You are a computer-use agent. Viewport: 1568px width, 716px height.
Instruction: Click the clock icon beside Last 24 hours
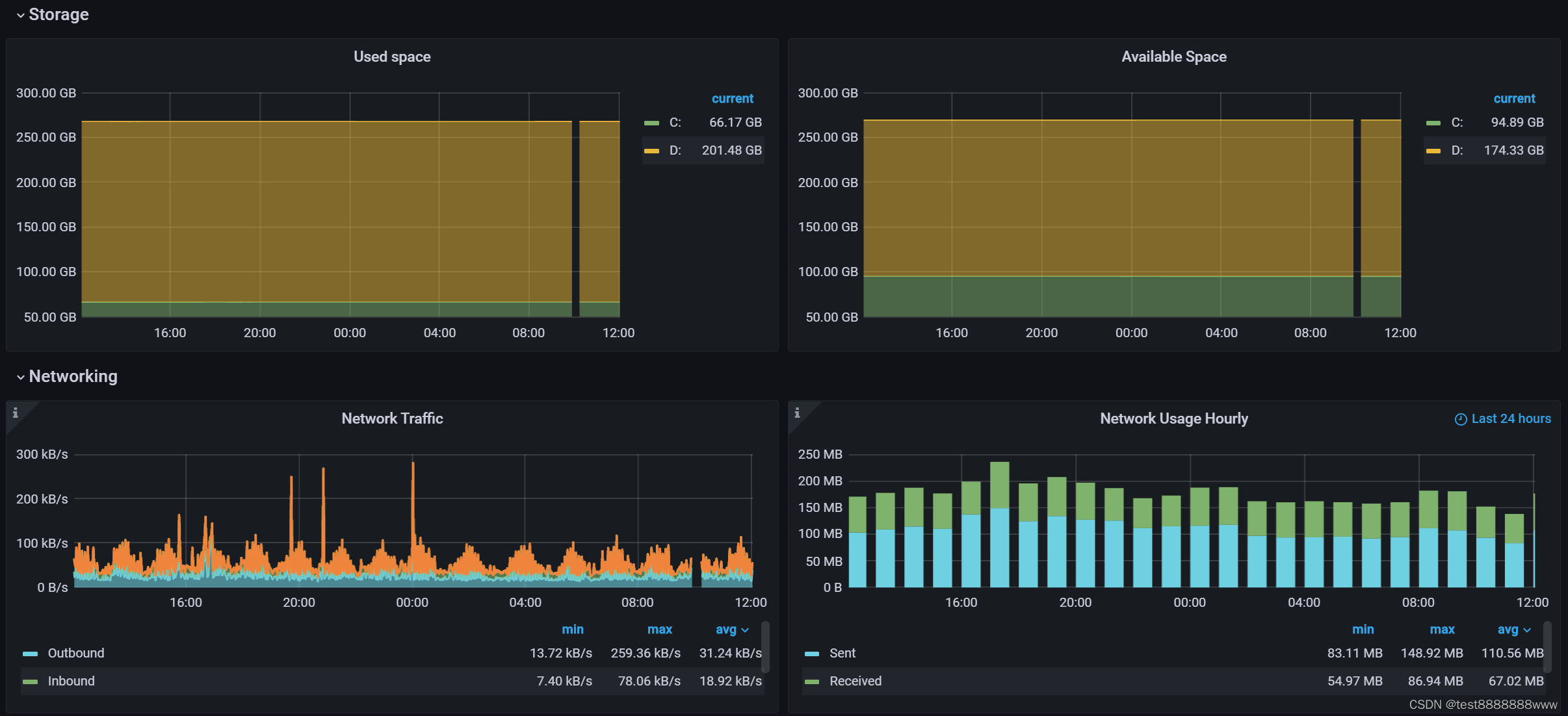pos(1460,419)
